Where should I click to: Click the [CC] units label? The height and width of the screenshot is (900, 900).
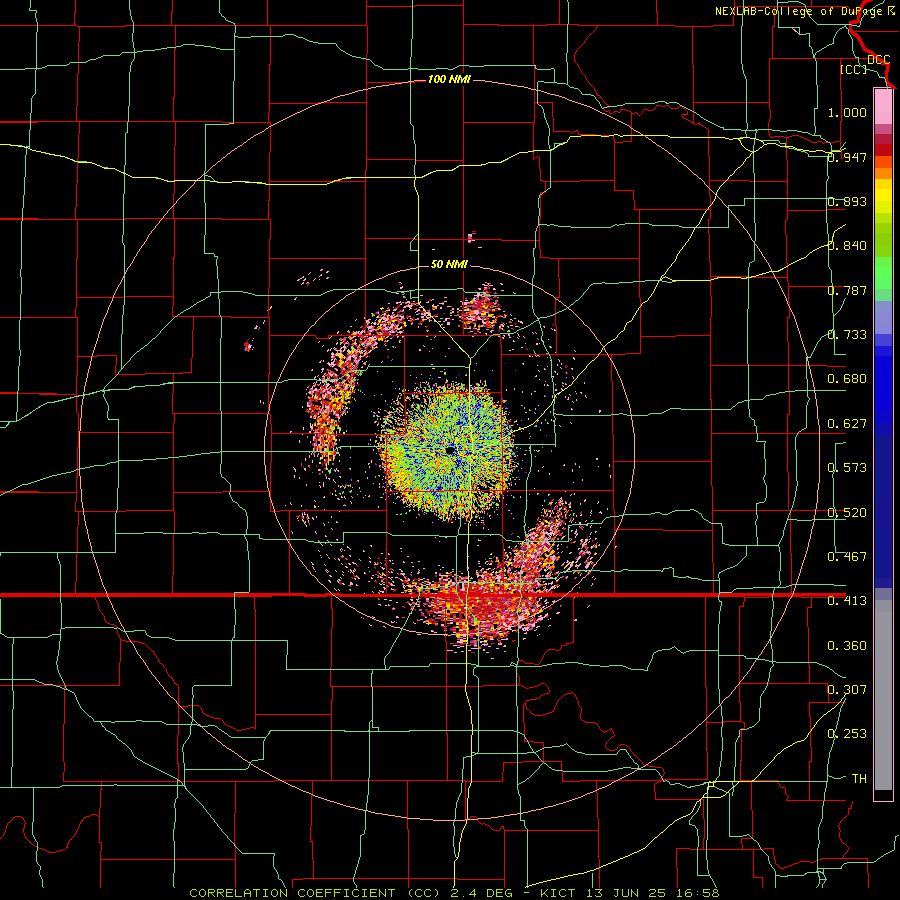pyautogui.click(x=853, y=69)
